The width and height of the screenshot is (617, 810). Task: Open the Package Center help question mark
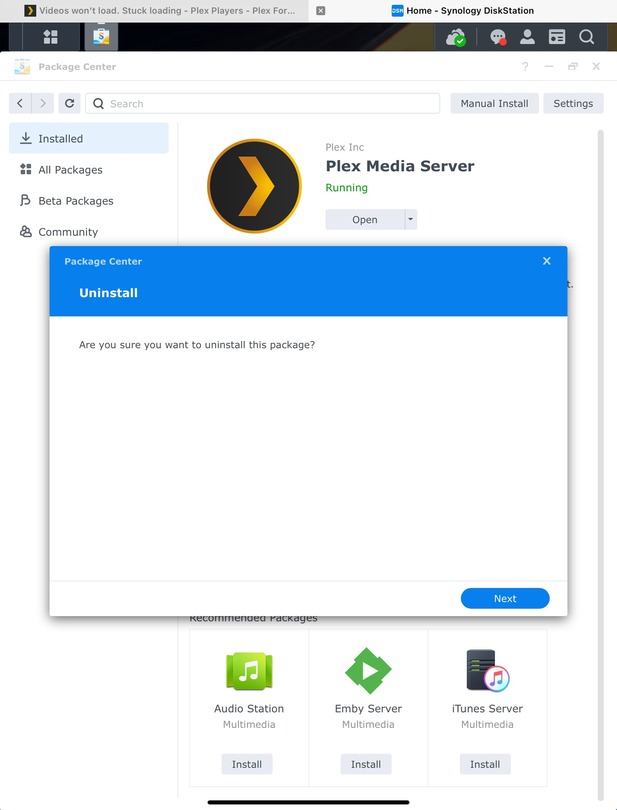click(x=525, y=66)
